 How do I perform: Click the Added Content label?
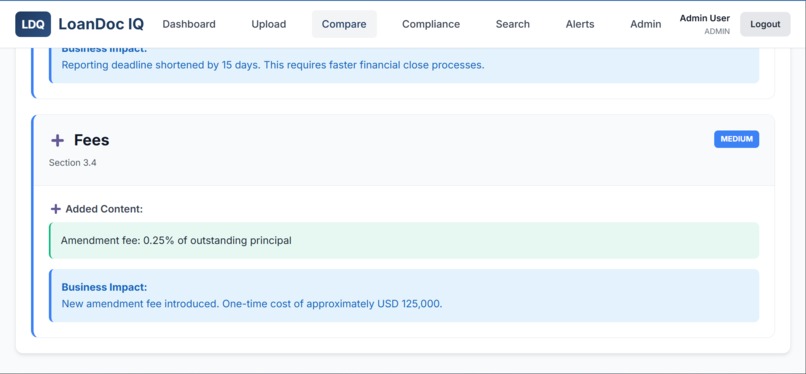[104, 209]
